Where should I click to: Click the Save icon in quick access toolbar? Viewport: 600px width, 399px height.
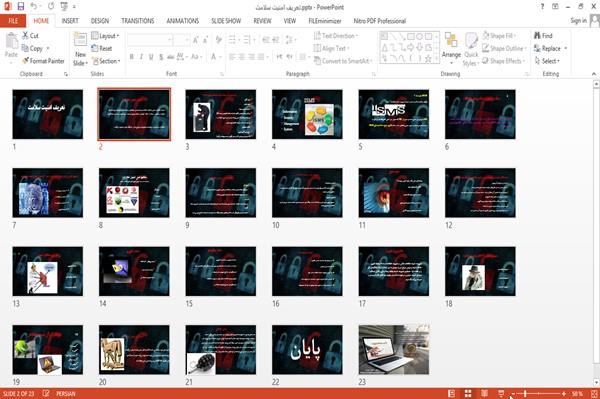[x=21, y=7]
